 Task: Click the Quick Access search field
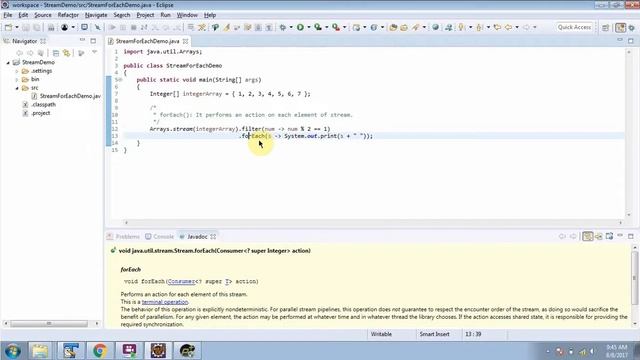[x=574, y=27]
